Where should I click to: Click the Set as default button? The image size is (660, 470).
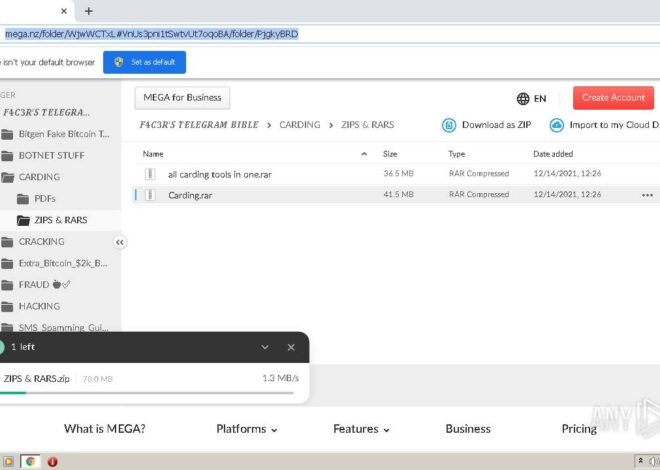pos(144,62)
